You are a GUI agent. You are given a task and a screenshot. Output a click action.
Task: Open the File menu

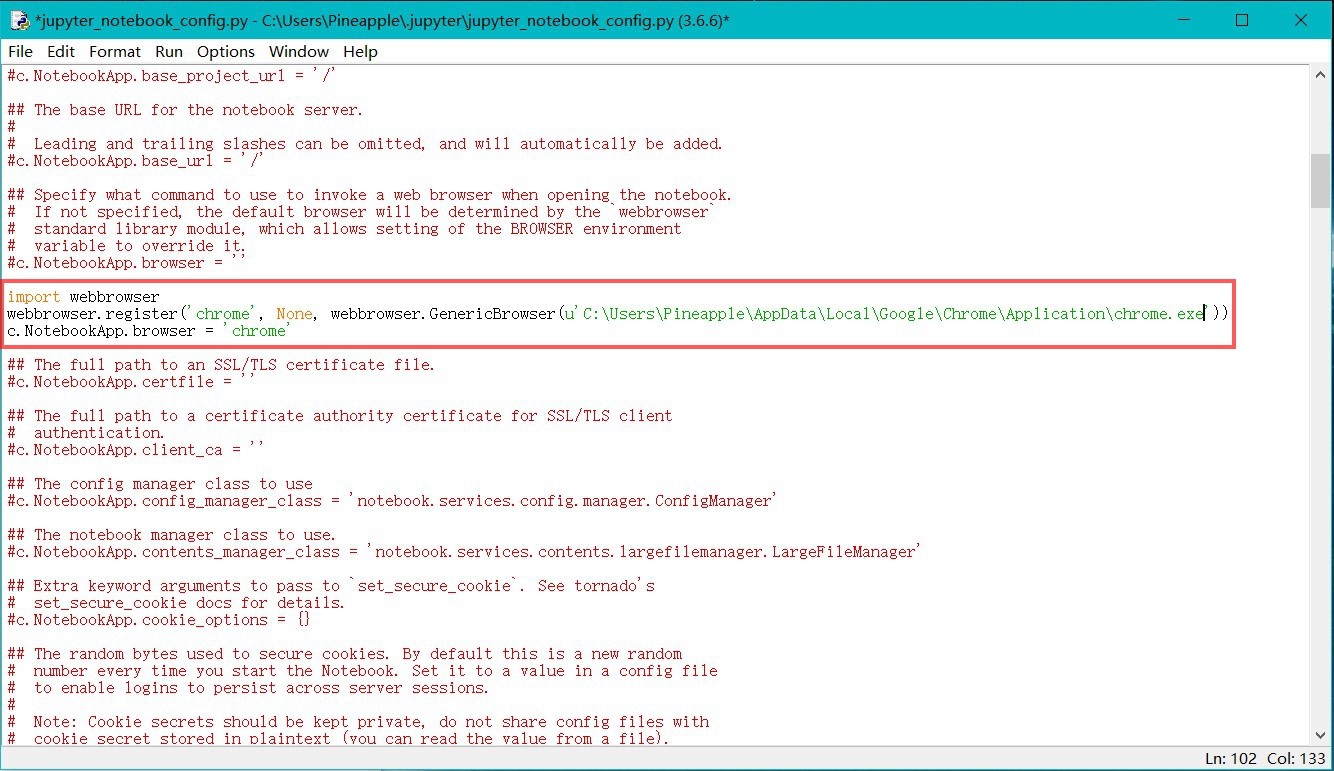point(19,51)
